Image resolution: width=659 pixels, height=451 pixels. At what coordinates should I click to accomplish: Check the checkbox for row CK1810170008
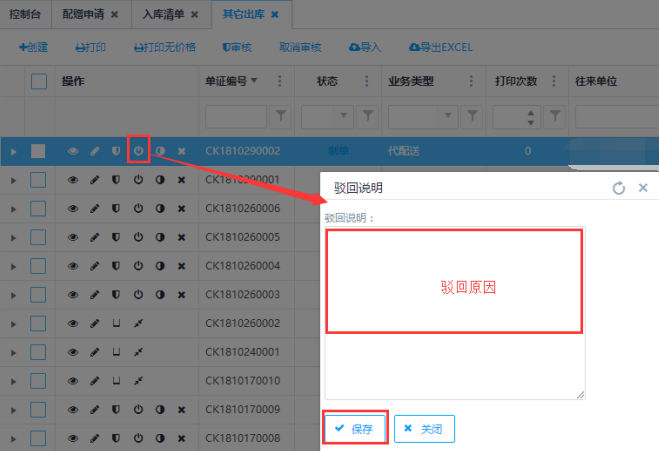[39, 437]
